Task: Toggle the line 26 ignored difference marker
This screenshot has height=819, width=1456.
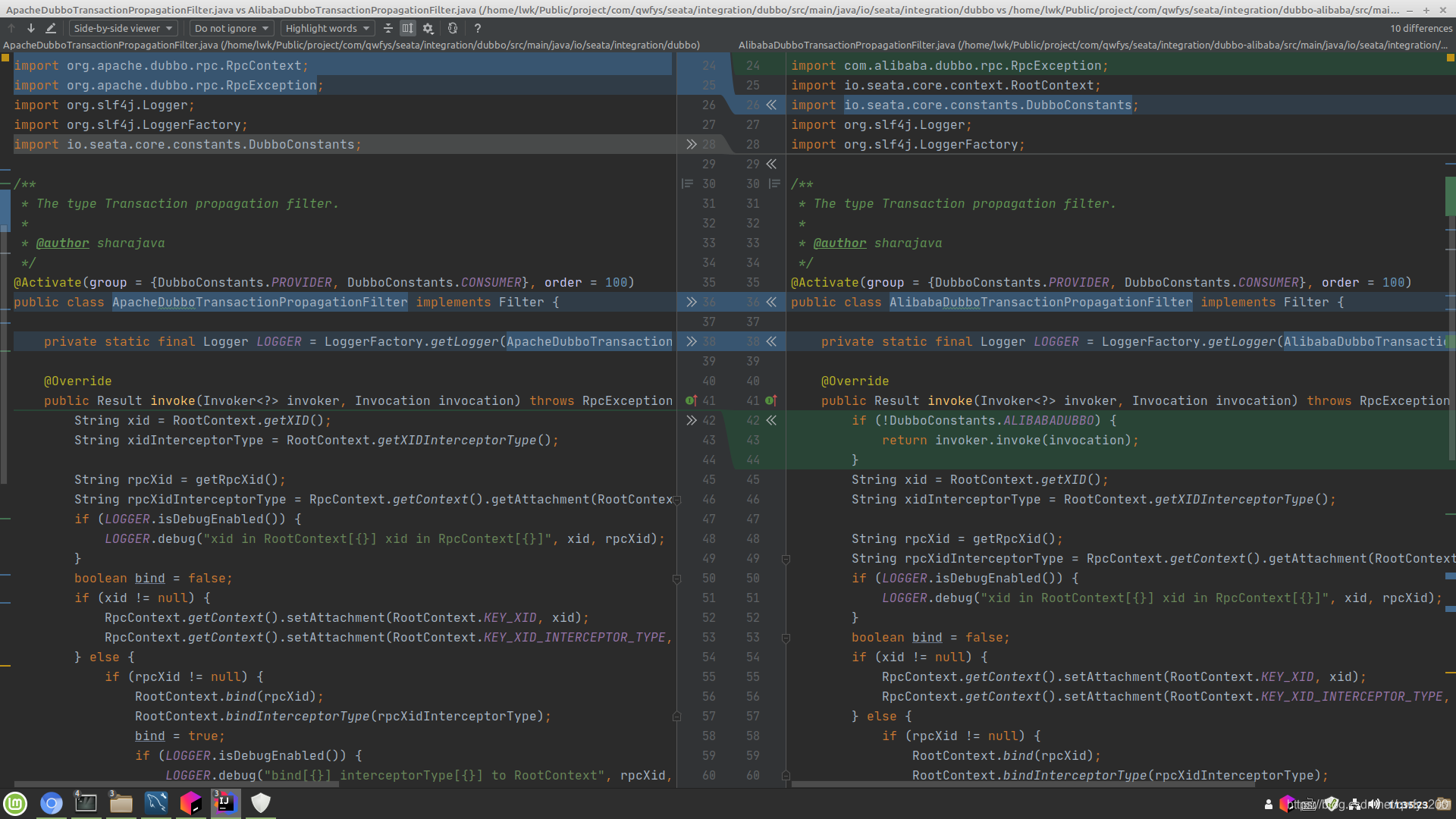Action: click(x=771, y=105)
